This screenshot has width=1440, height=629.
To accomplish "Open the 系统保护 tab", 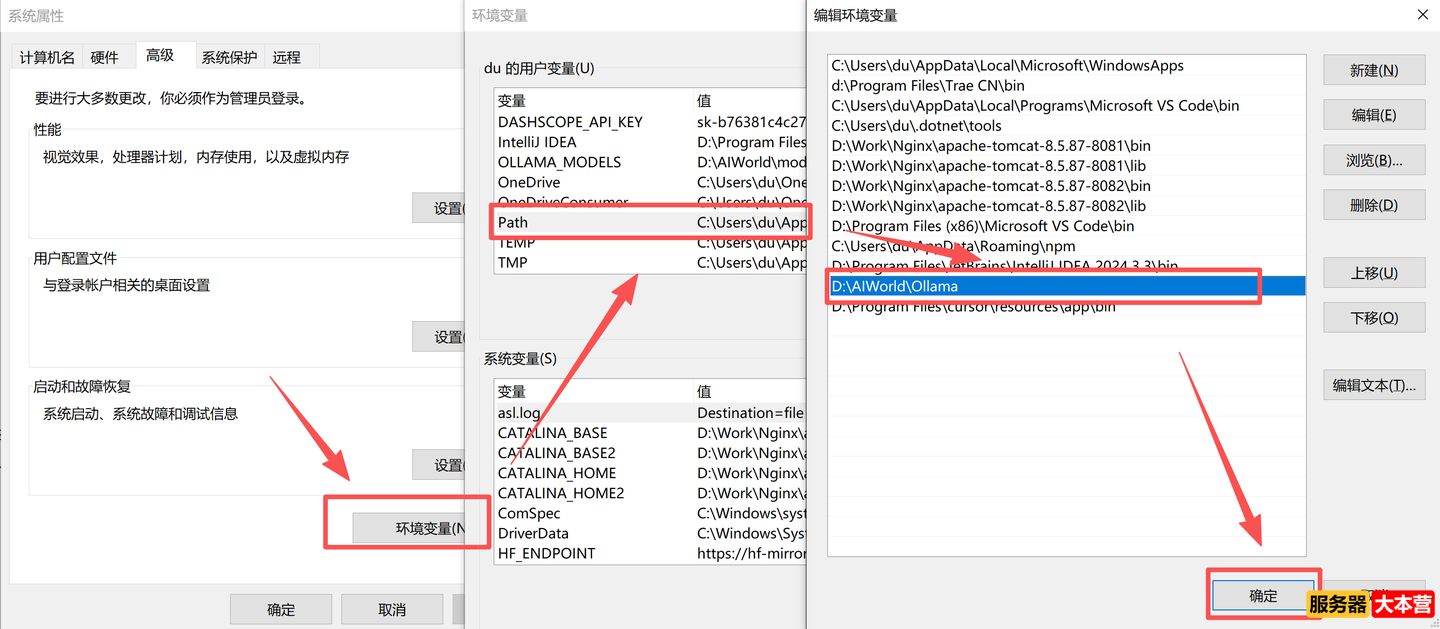I will pyautogui.click(x=229, y=56).
